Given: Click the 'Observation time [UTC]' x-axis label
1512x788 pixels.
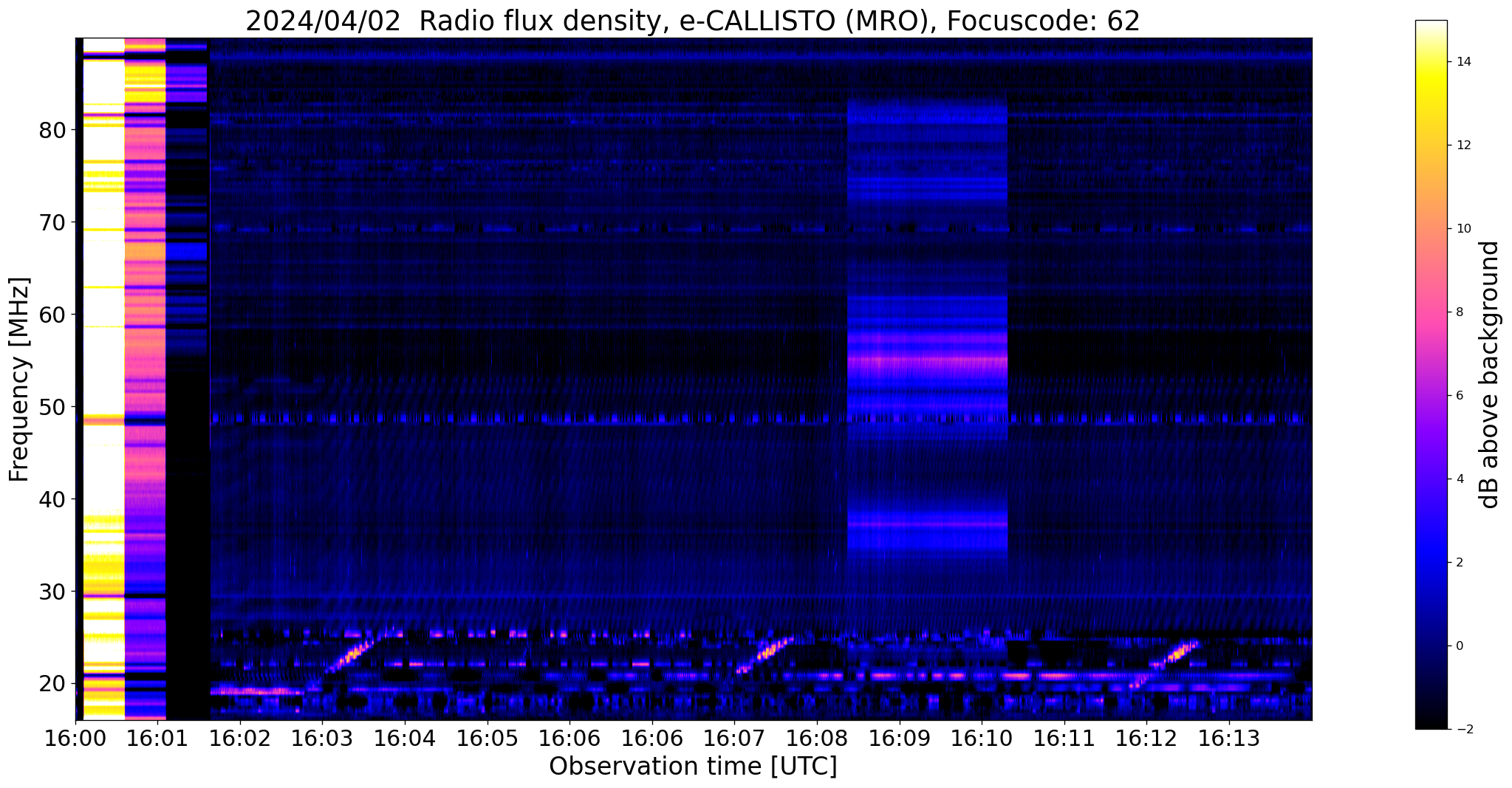Looking at the screenshot, I should tap(693, 766).
